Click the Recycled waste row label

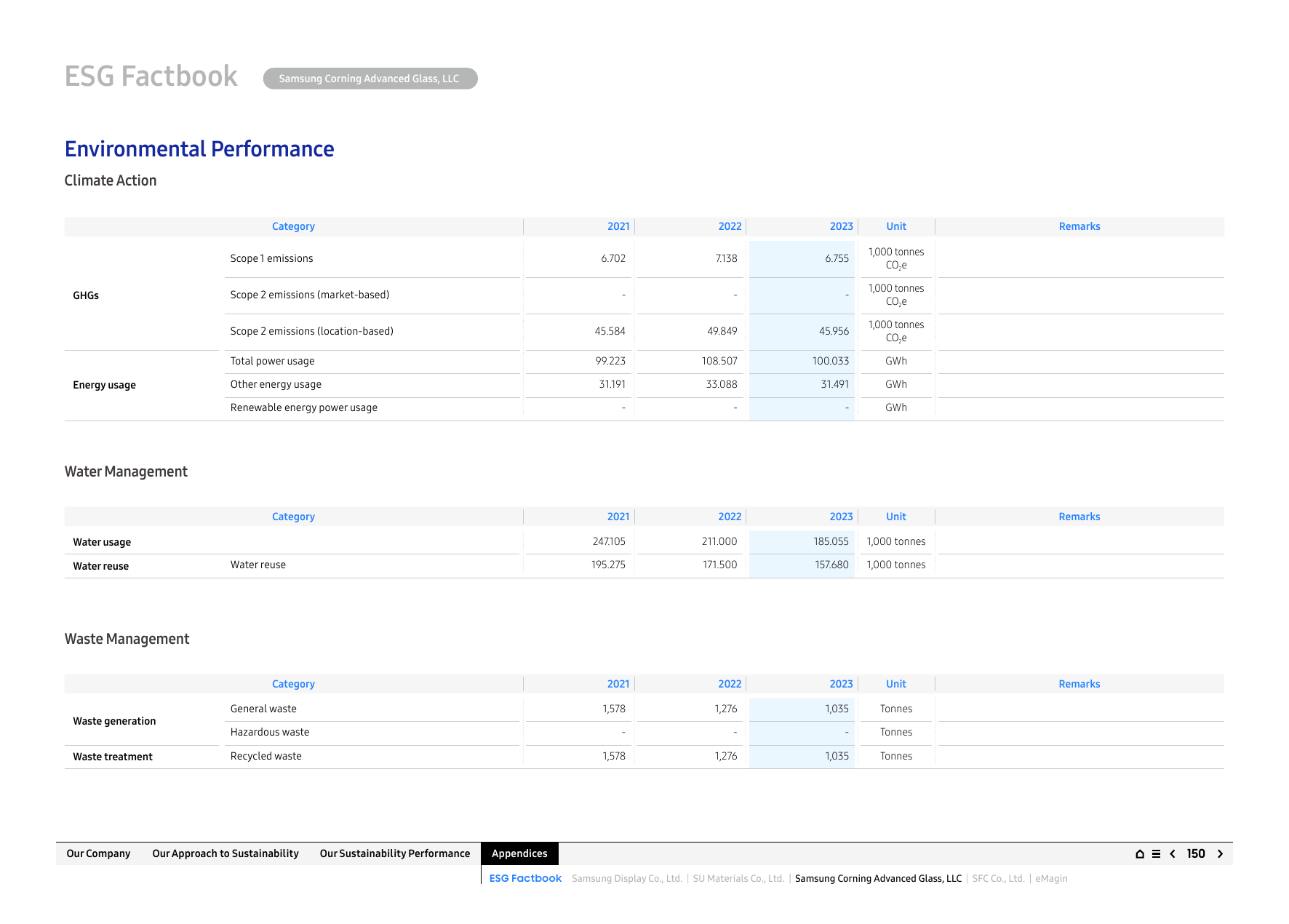[x=266, y=756]
